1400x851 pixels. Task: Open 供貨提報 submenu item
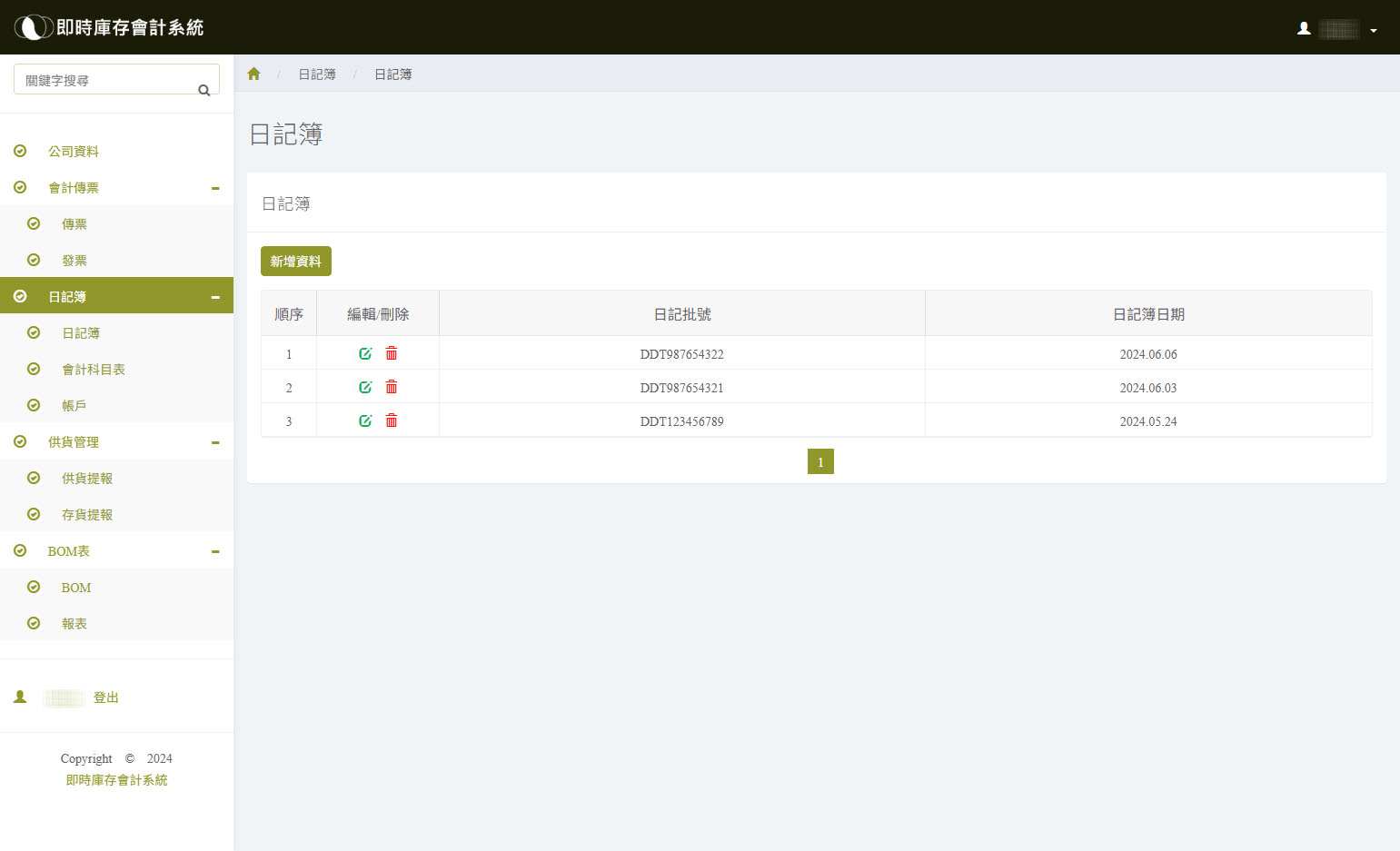tap(87, 479)
